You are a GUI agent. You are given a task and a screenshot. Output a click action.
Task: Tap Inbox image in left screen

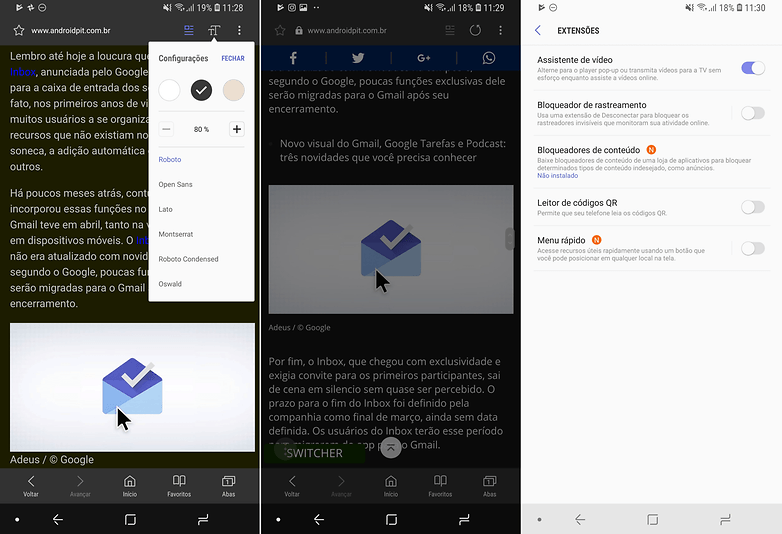click(132, 387)
